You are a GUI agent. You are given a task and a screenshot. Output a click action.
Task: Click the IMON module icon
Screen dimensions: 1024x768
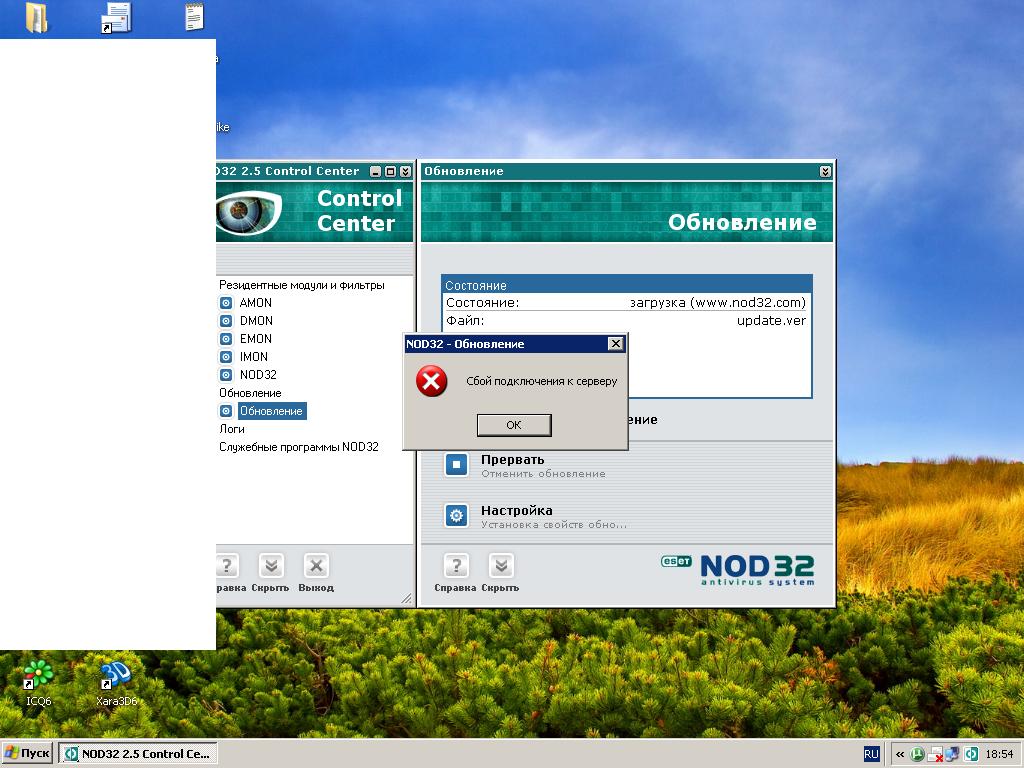(x=226, y=357)
